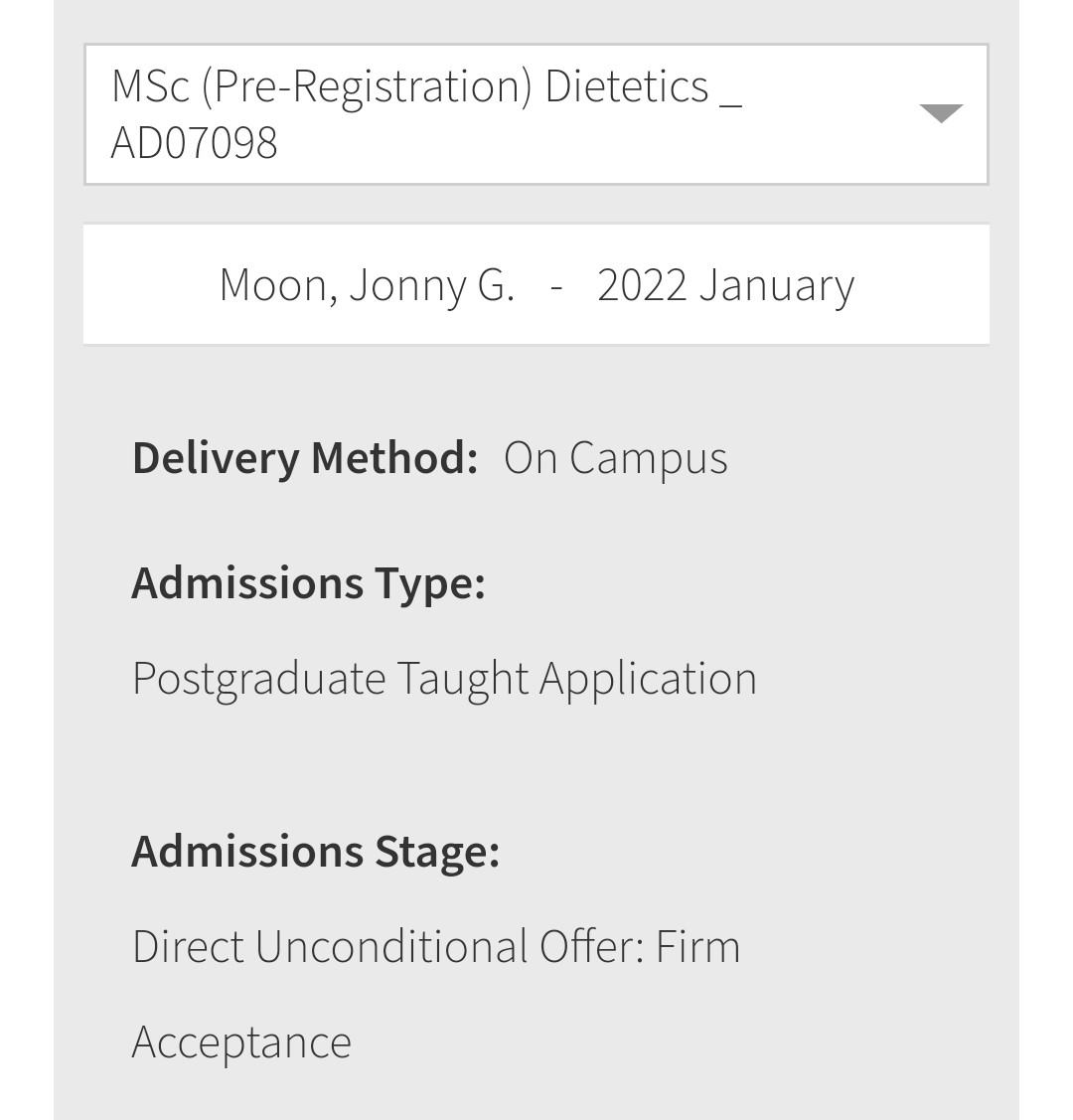Click the Admissions Stage heading
The width and height of the screenshot is (1073, 1120).
[316, 852]
